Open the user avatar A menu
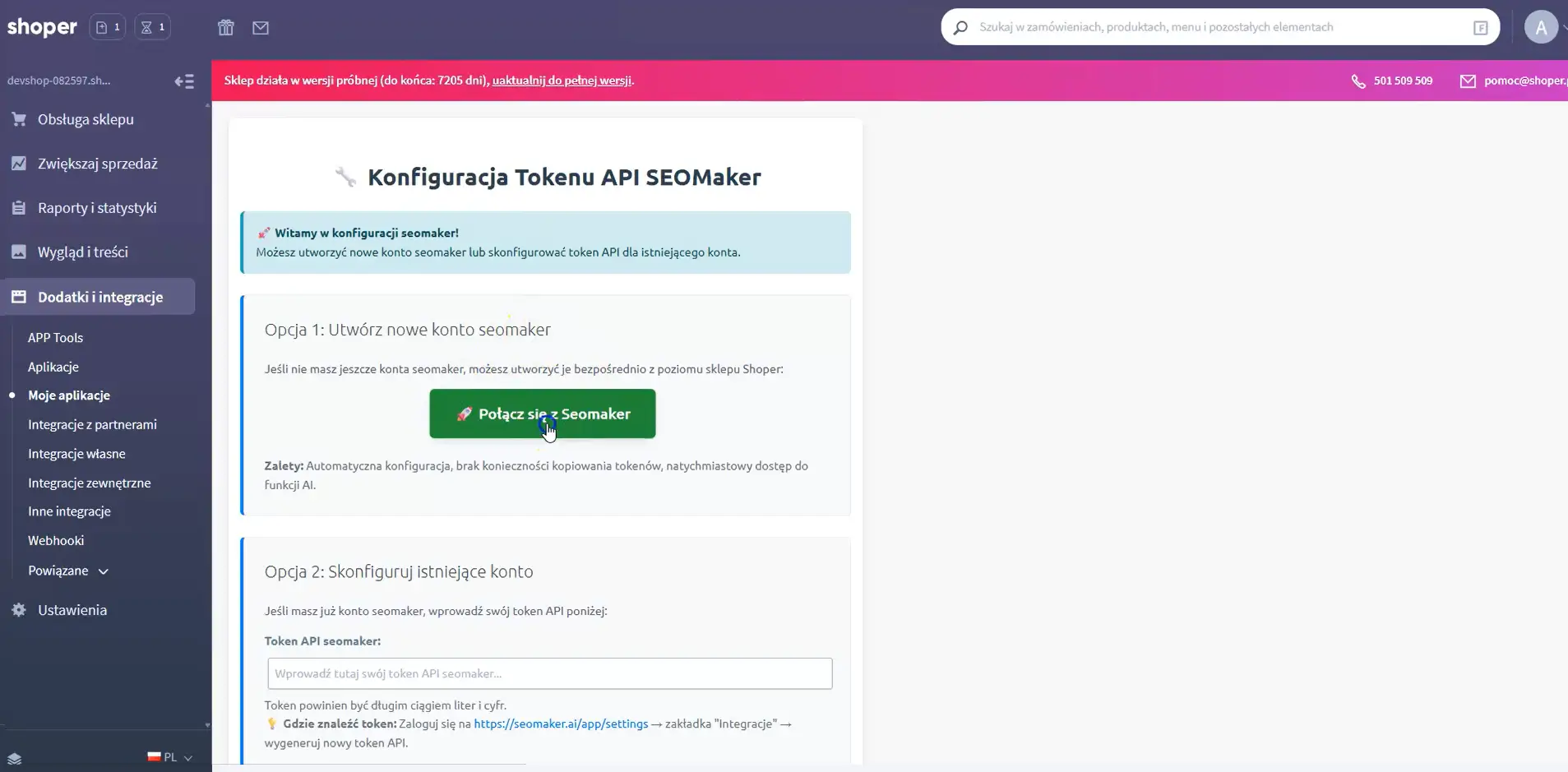The height and width of the screenshot is (772, 1568). point(1541,27)
